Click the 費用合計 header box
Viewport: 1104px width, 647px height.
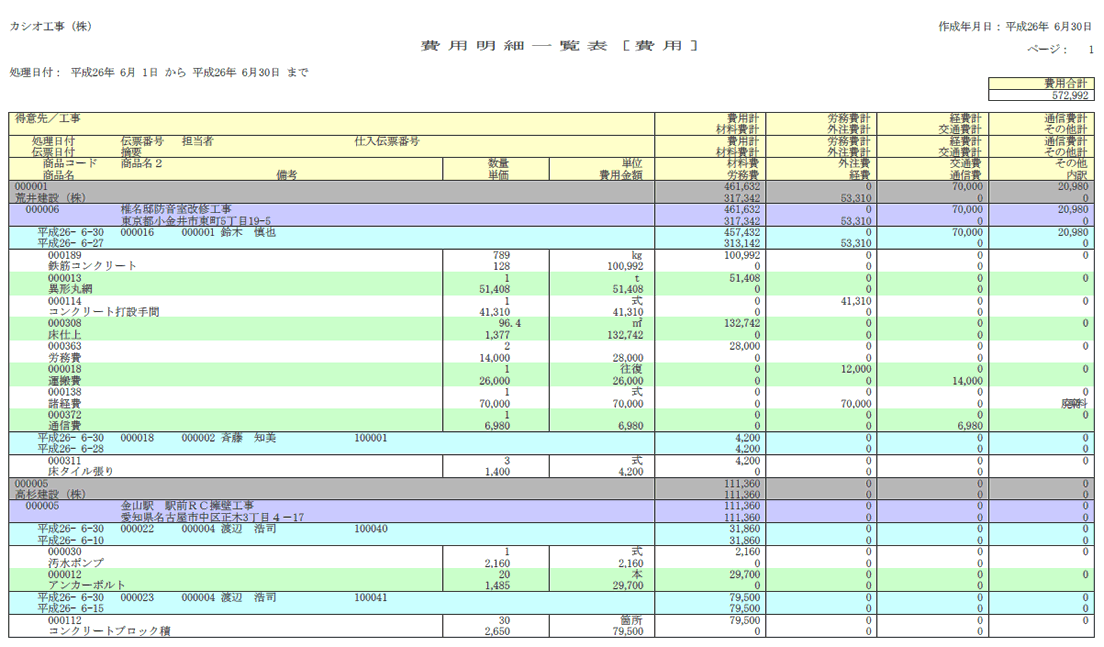[x=1041, y=83]
